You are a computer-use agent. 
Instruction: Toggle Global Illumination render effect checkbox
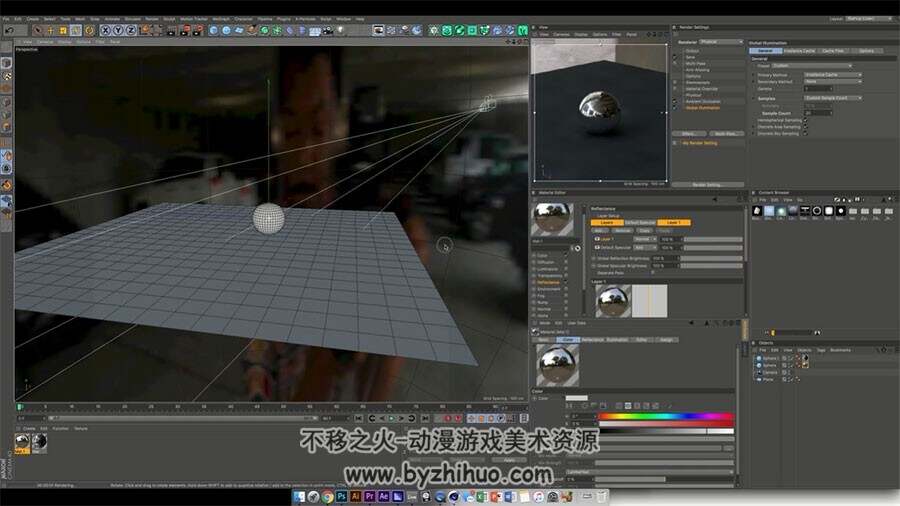tap(675, 108)
